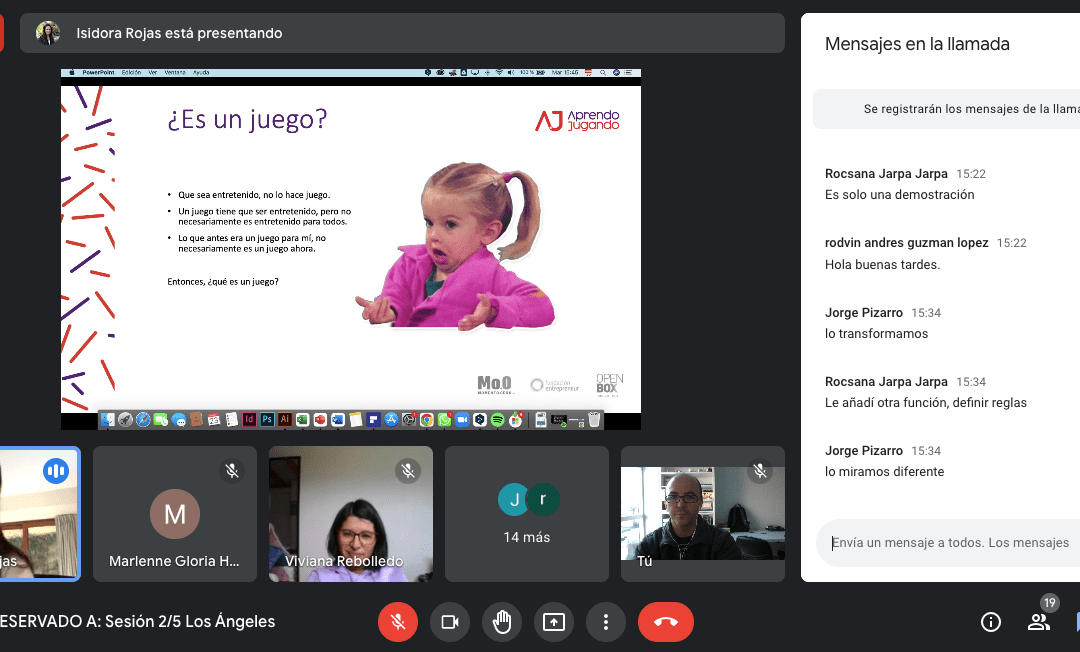Unmute your microphone in the call controls
The image size is (1080, 652).
pyautogui.click(x=397, y=622)
